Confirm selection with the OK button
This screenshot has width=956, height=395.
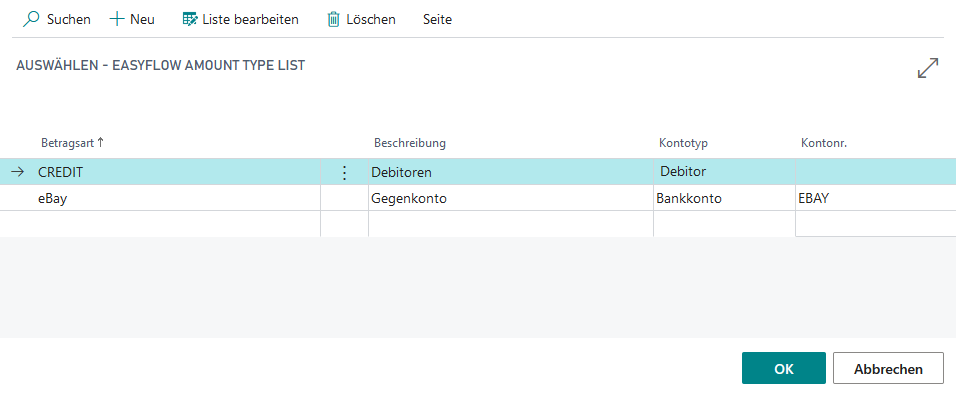[x=783, y=368]
